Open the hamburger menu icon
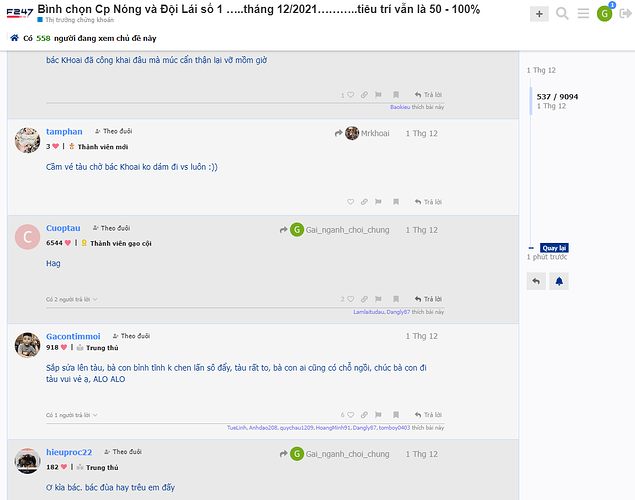635x500 pixels. [x=583, y=14]
